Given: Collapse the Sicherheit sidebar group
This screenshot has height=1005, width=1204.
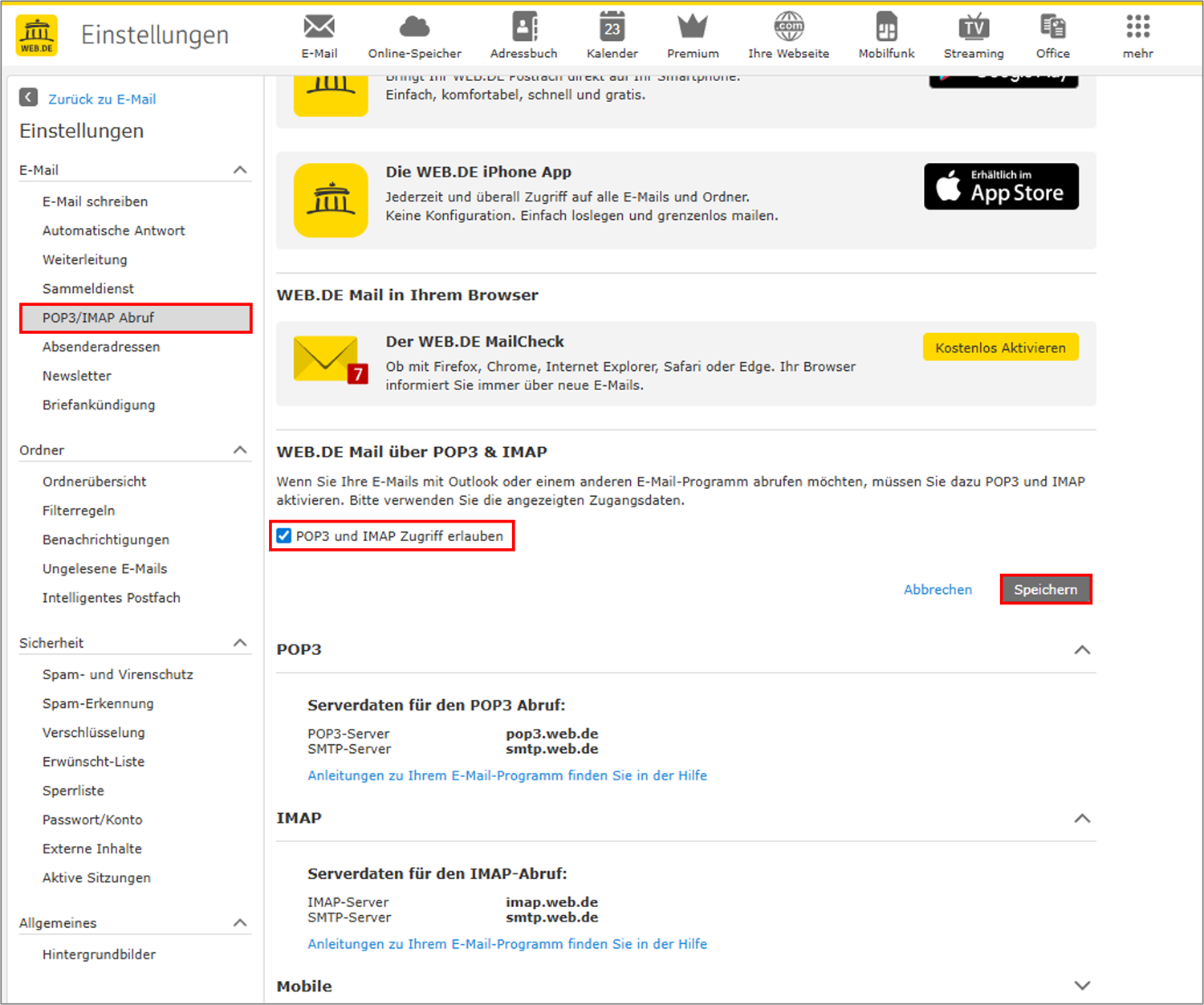Looking at the screenshot, I should 240,643.
